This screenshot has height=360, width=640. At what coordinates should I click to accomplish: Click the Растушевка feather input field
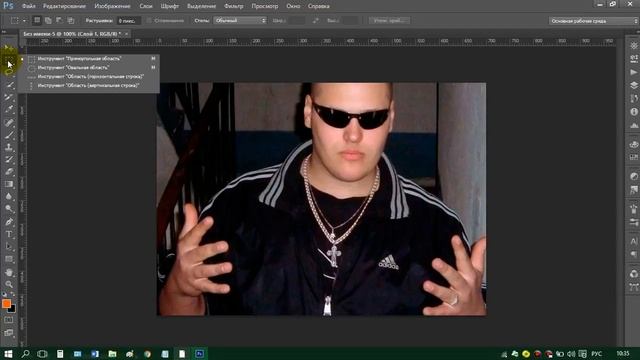pos(129,20)
